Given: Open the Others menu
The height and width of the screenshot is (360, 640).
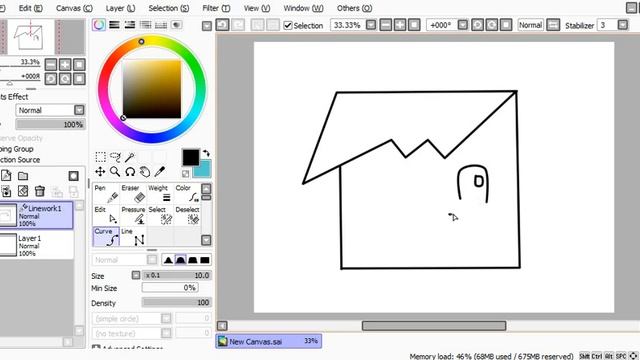Looking at the screenshot, I should pos(354,8).
